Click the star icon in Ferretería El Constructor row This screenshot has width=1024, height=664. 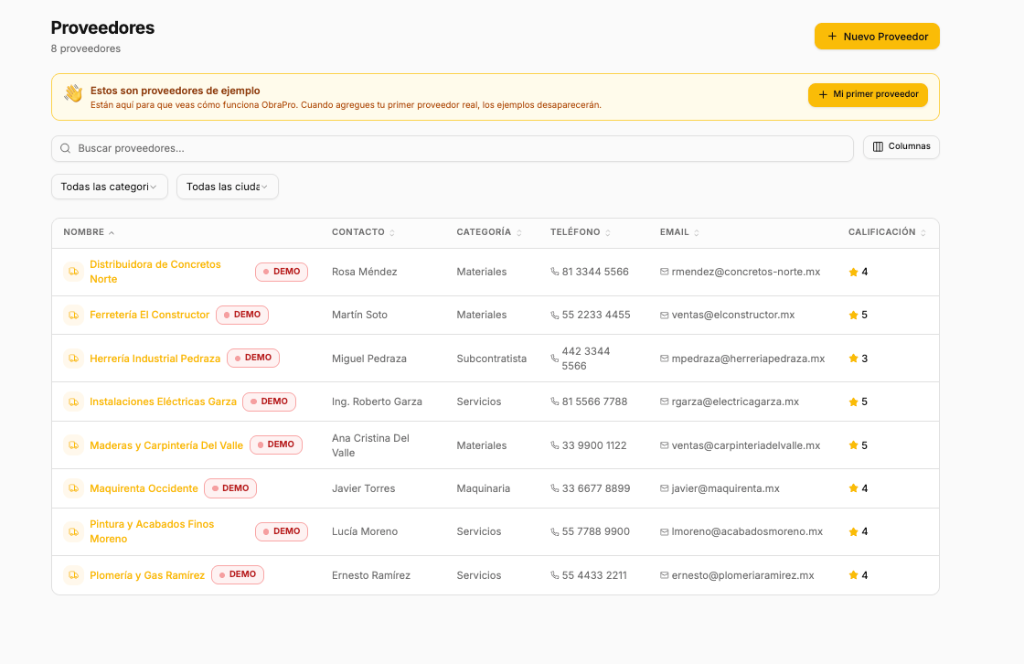pos(853,315)
